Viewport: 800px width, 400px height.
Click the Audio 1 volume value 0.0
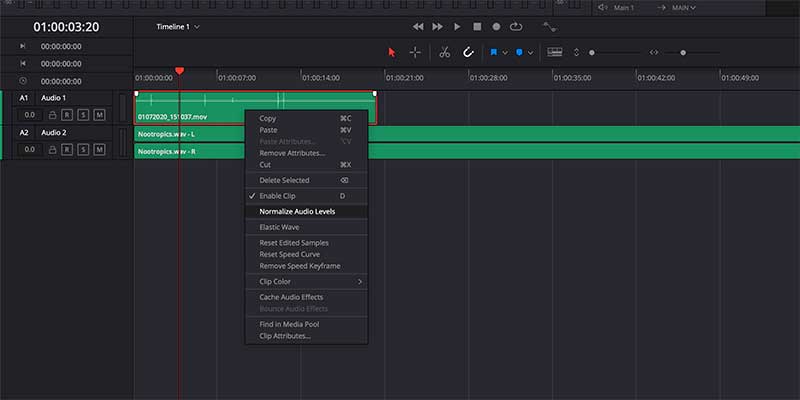(30, 115)
